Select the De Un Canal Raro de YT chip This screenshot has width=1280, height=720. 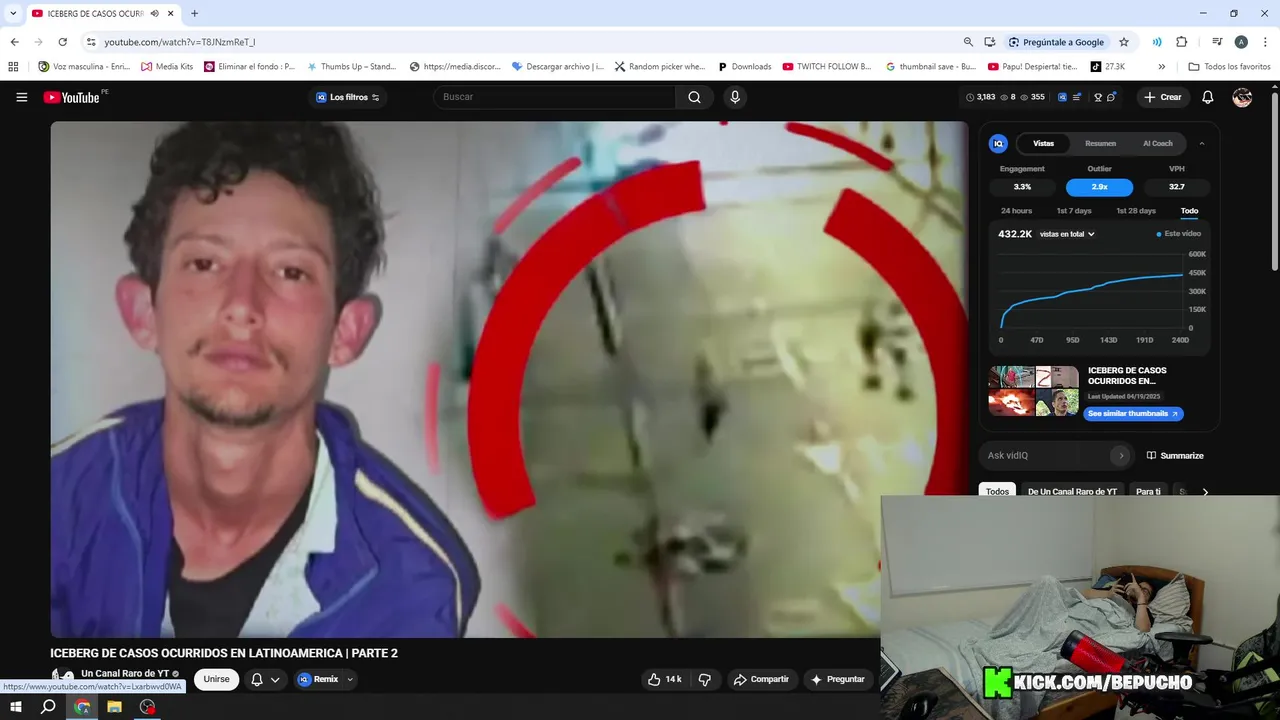pyautogui.click(x=1072, y=491)
